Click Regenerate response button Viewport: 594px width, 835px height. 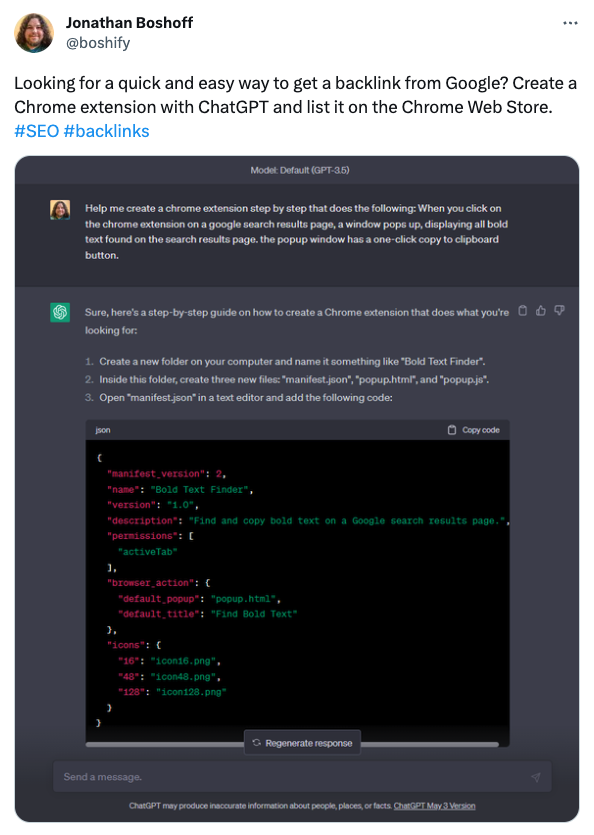302,742
